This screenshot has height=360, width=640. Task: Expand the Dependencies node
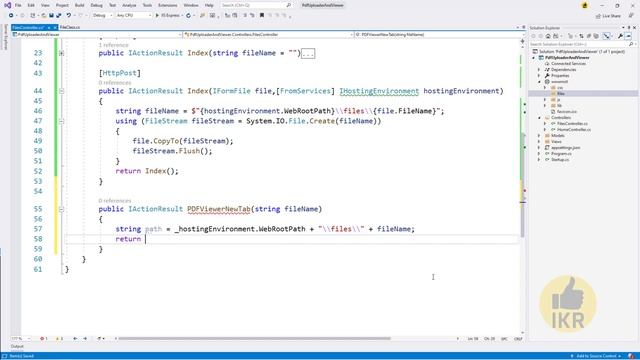point(539,70)
